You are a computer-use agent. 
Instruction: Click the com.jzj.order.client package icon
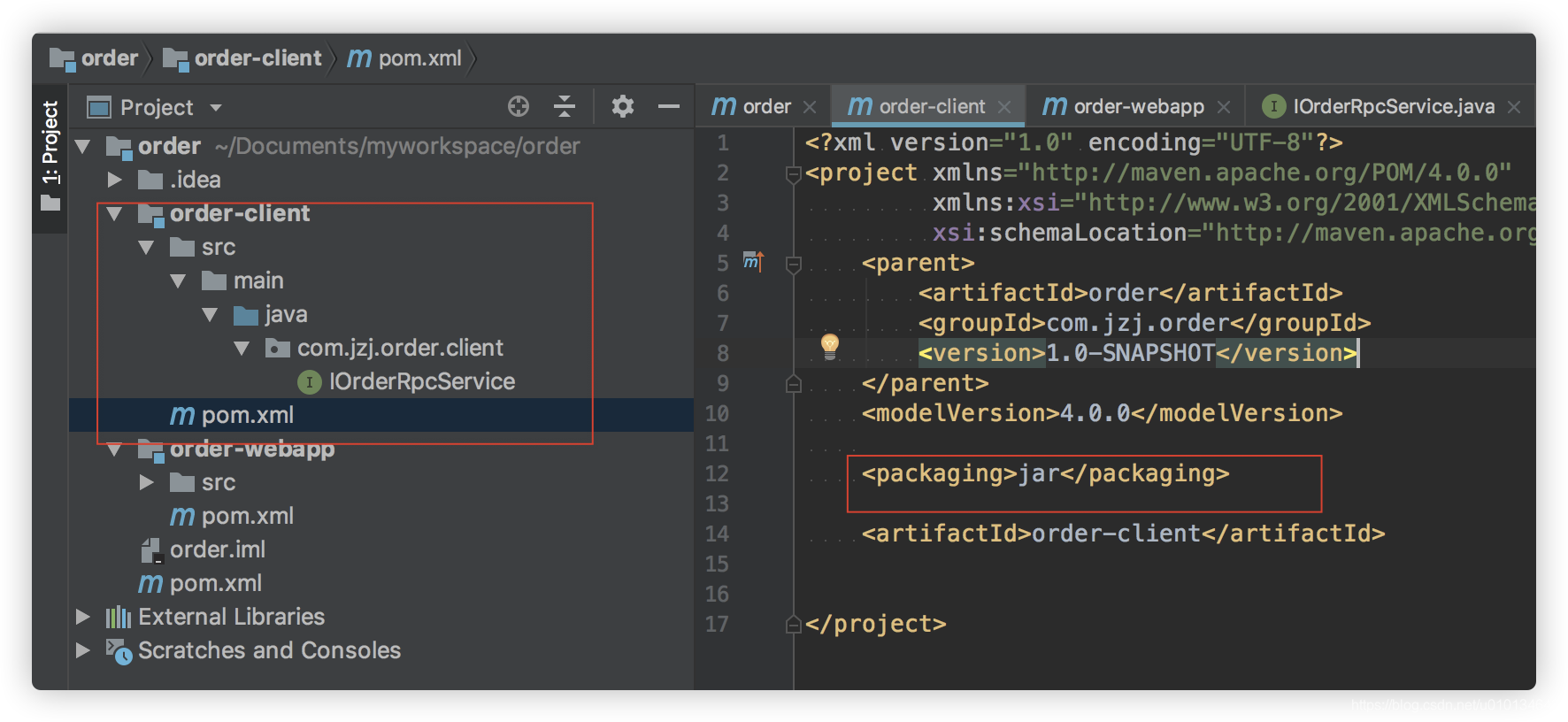pos(278,349)
